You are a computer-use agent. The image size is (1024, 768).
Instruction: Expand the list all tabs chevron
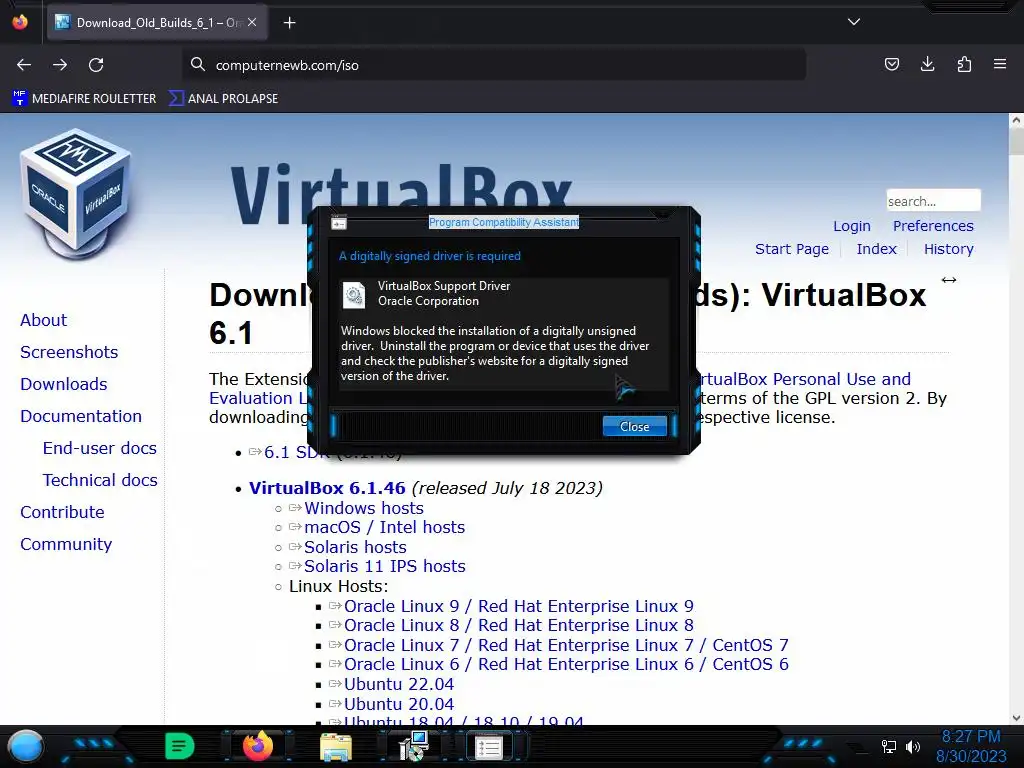[x=854, y=22]
